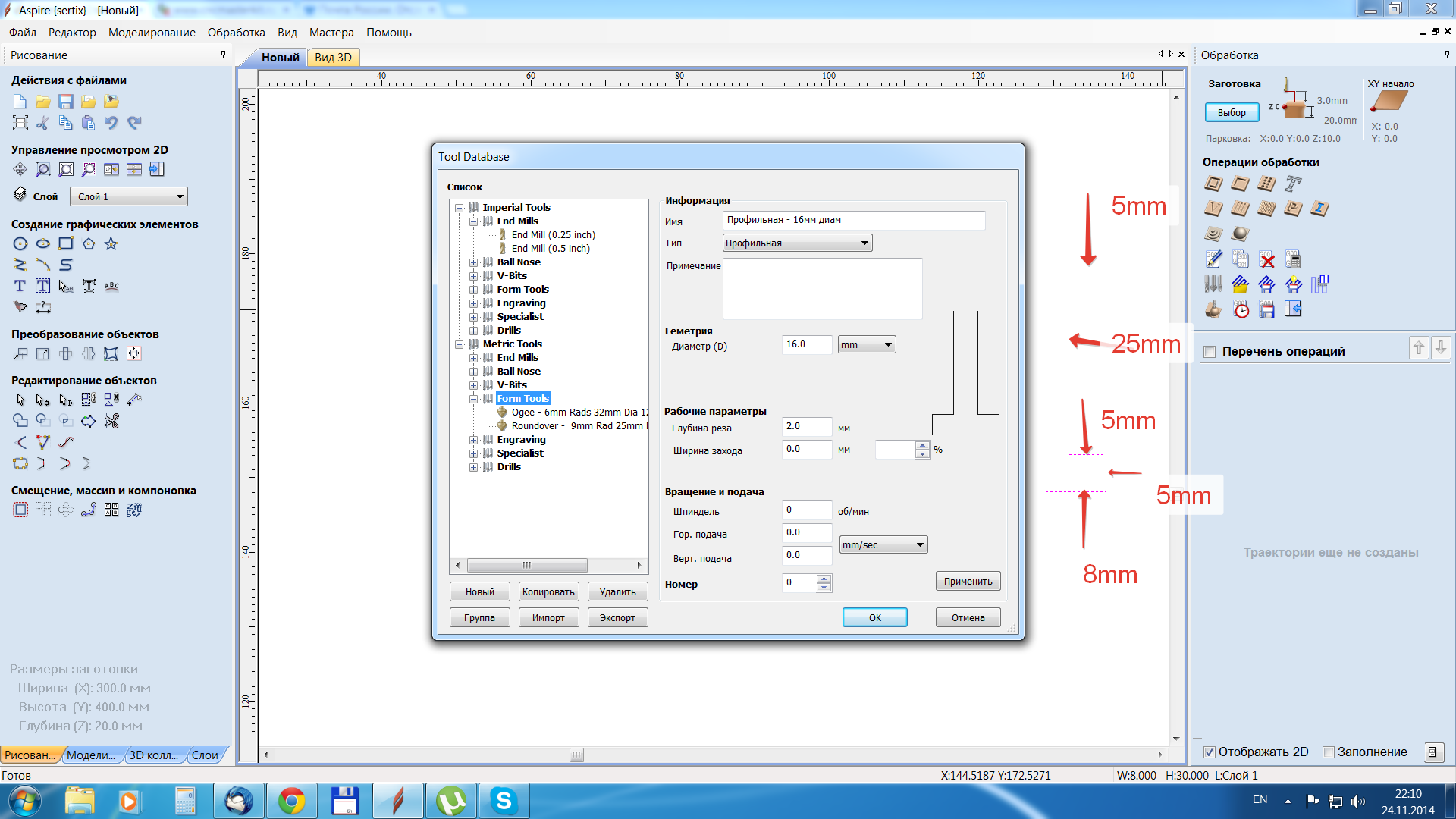Open the red X delete toolpath icon
Screen dimensions: 1456x819
pos(1267,260)
